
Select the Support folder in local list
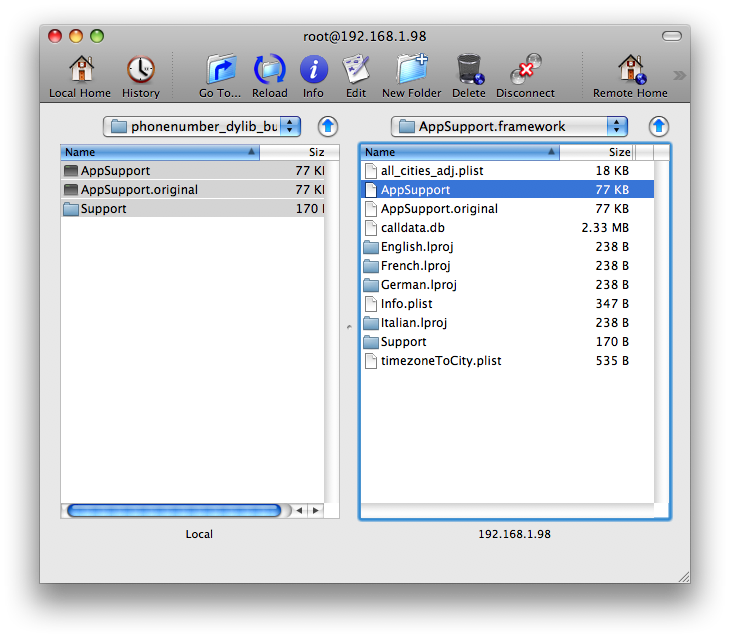tap(103, 209)
